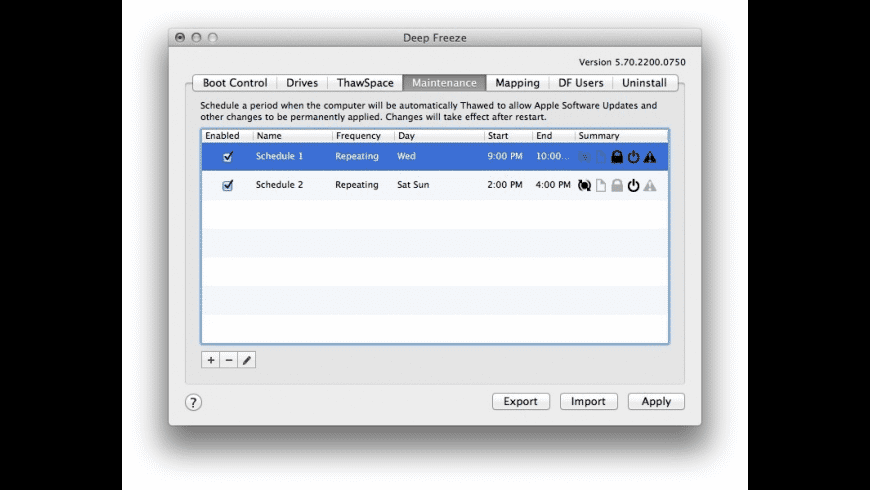Apply the maintenance schedule changes
Viewport: 870px width, 490px height.
pos(656,401)
